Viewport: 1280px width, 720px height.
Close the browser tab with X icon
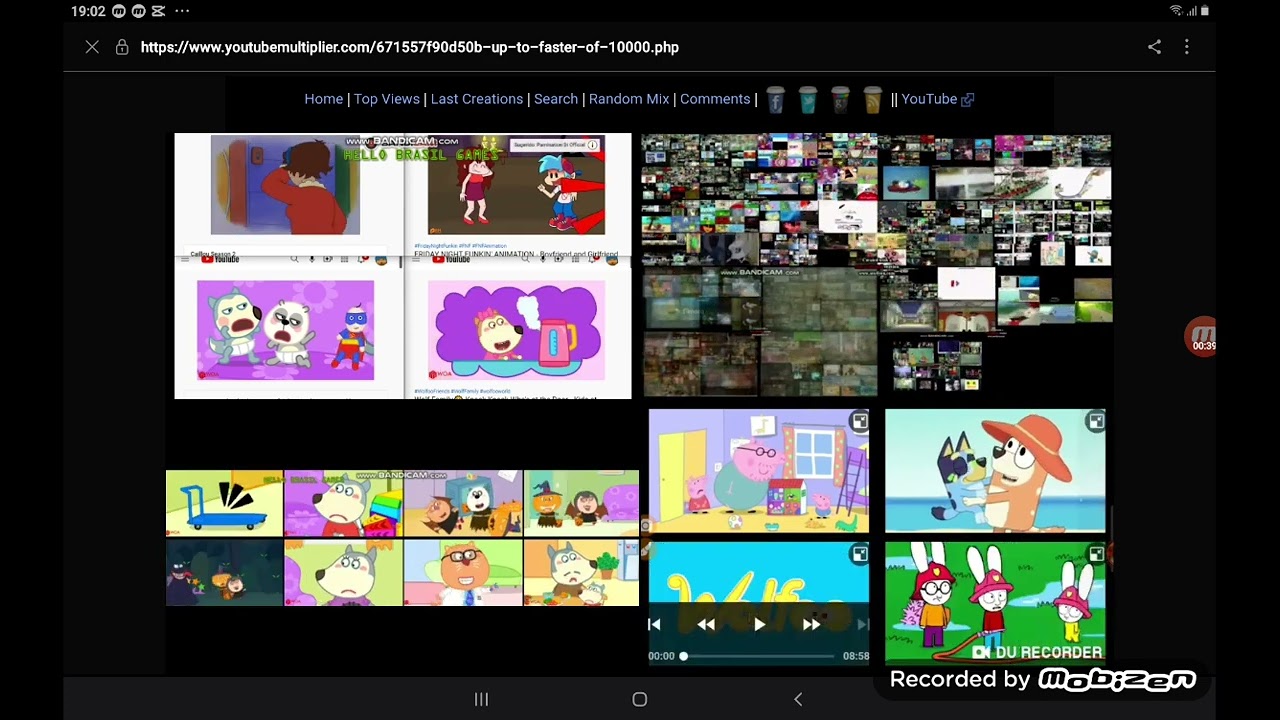92,47
